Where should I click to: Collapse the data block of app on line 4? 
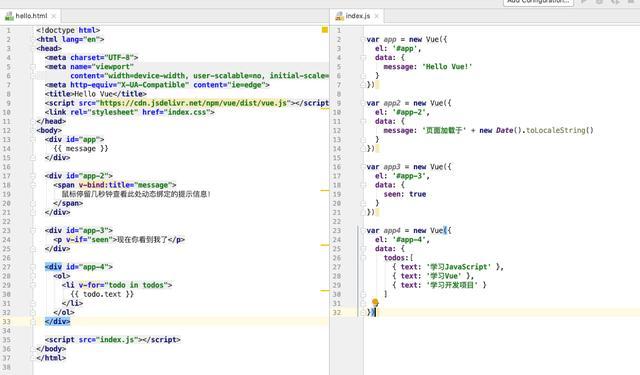(x=363, y=58)
